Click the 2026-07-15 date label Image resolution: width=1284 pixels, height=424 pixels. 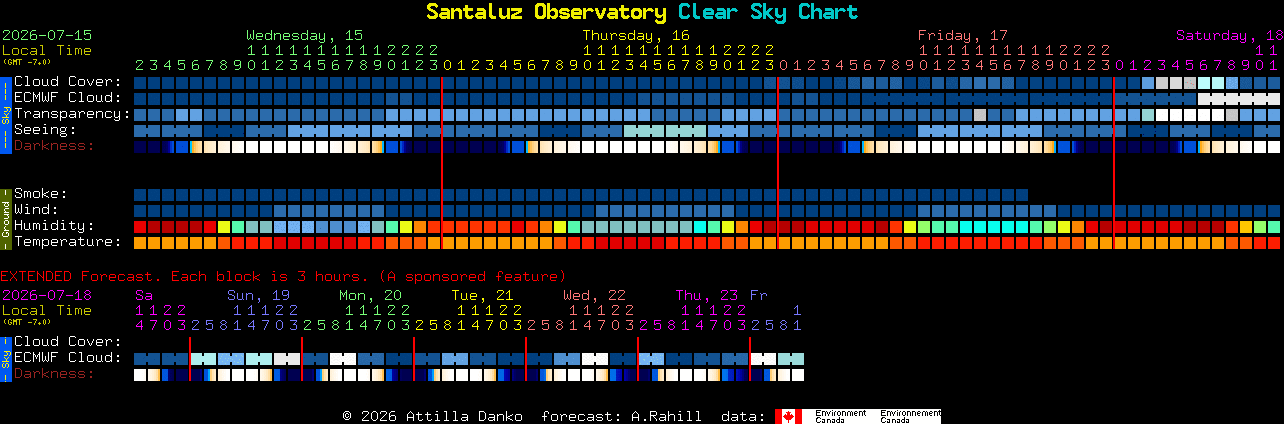click(47, 34)
